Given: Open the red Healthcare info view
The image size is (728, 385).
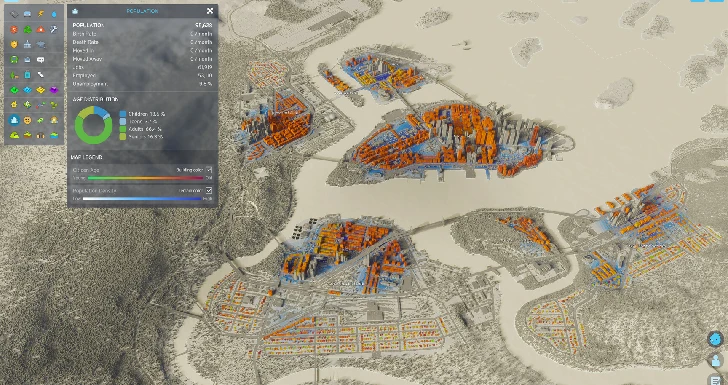Looking at the screenshot, I should point(14,29).
